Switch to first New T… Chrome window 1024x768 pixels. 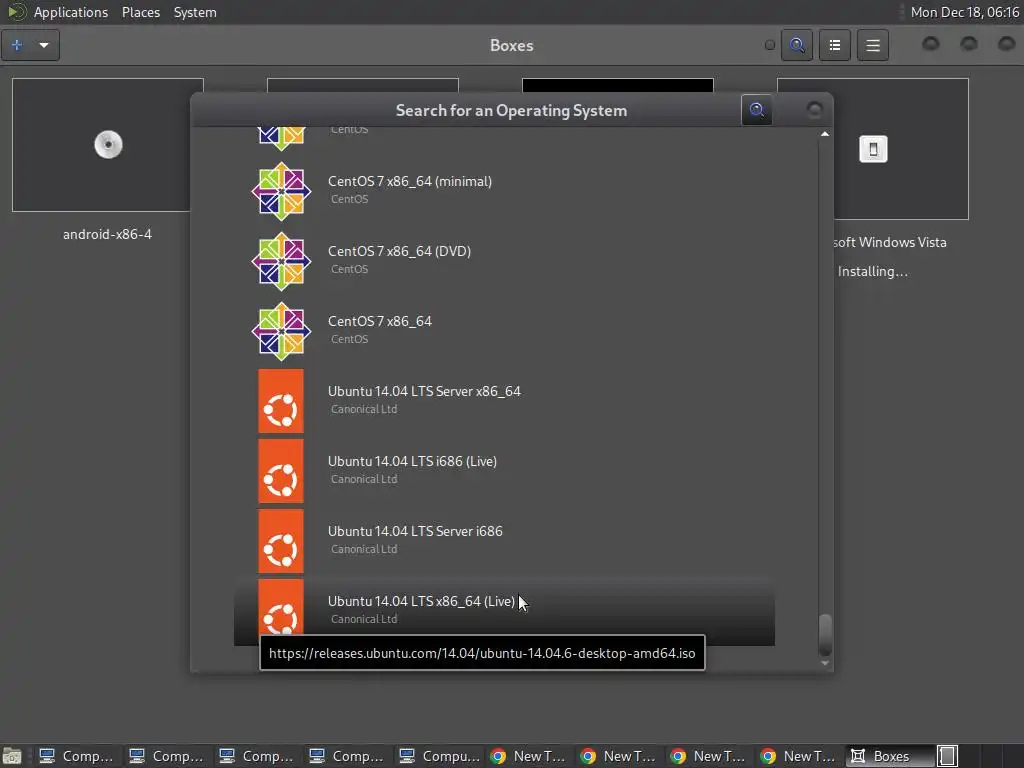click(528, 756)
